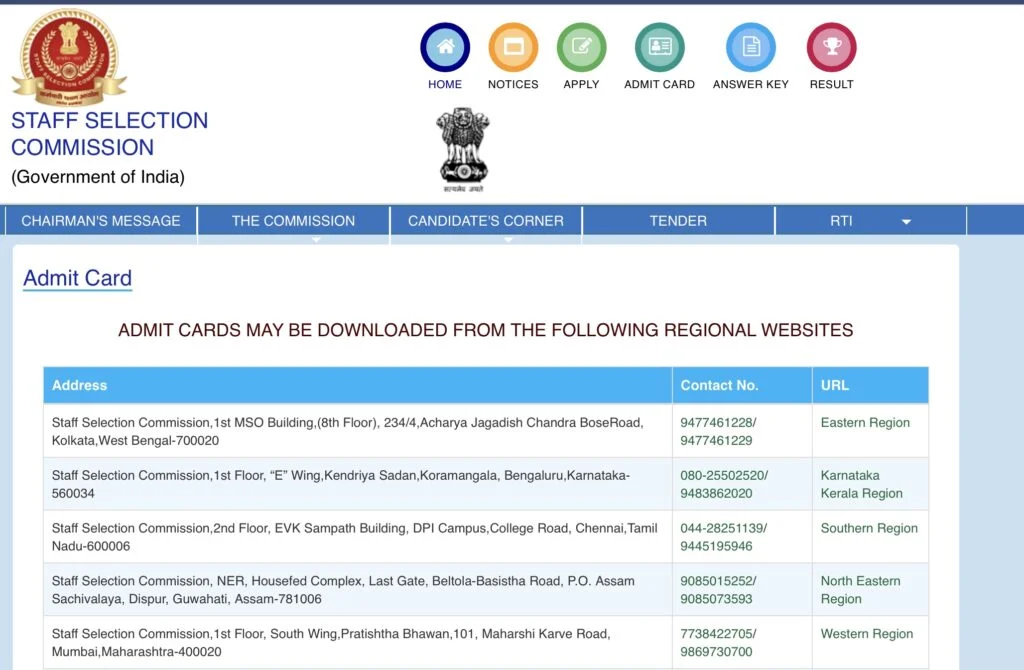Screen dimensions: 1024x670
Task: Open the Notices orange icon
Action: click(x=513, y=47)
